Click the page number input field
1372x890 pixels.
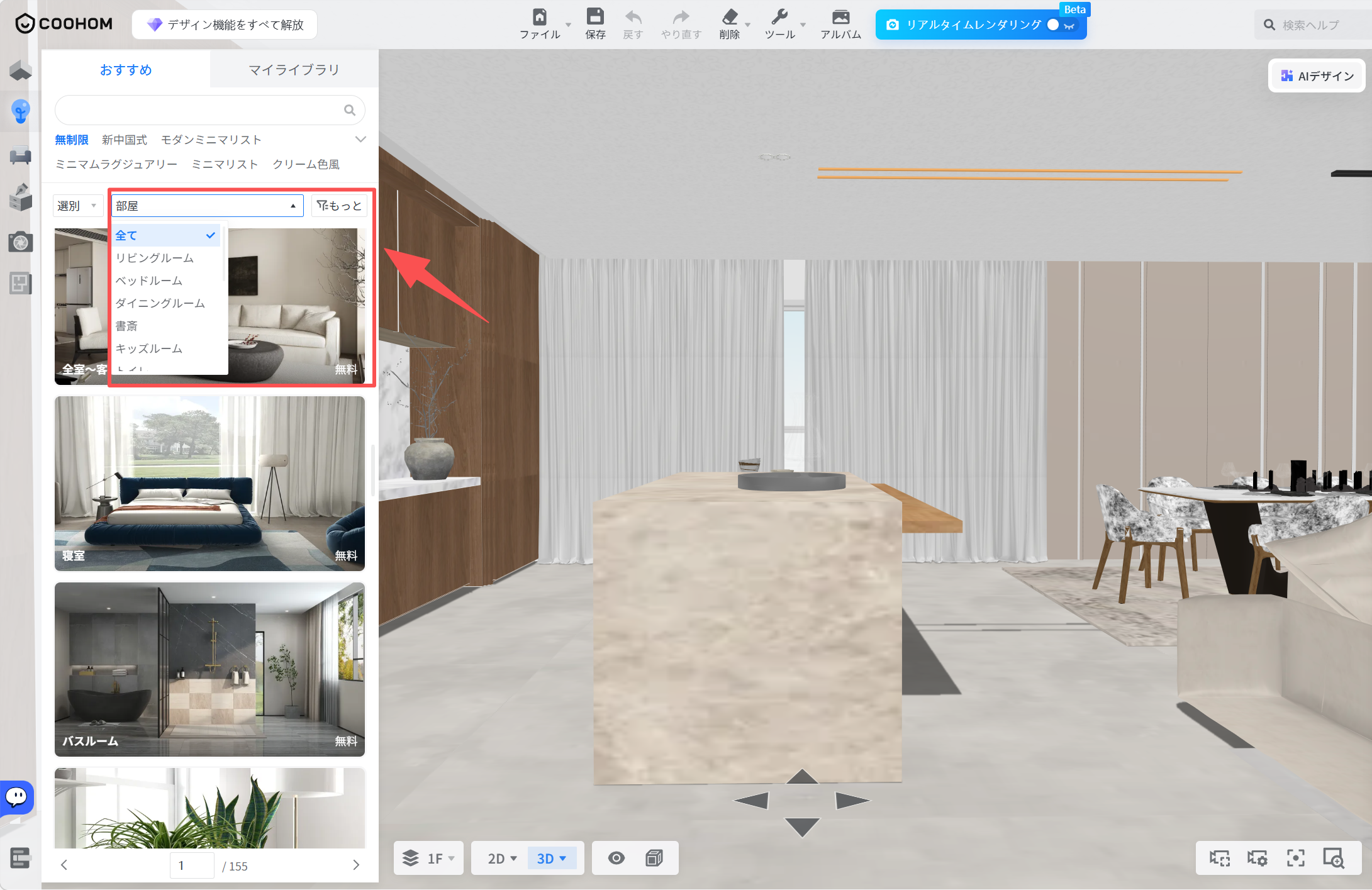coord(192,865)
